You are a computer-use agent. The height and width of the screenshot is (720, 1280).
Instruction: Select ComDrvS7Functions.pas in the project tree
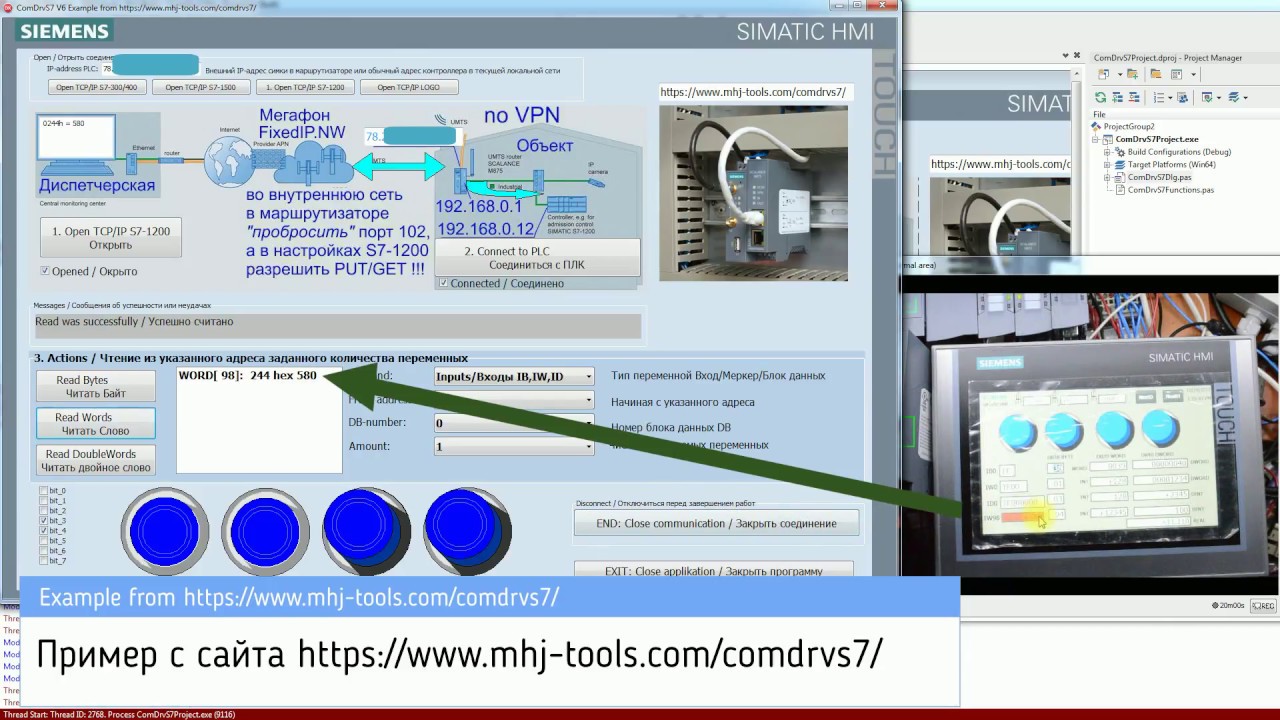1170,190
